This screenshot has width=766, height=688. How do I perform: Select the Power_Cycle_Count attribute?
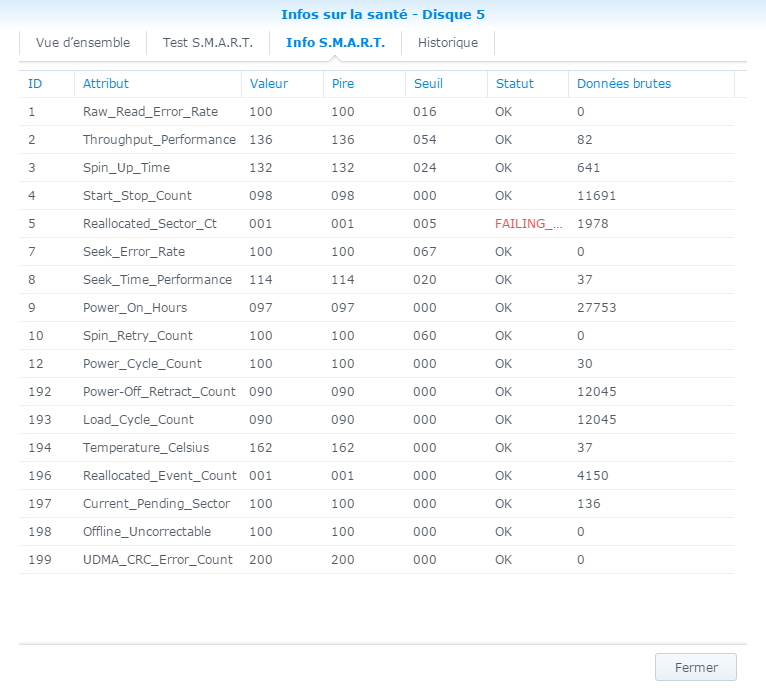click(x=142, y=364)
